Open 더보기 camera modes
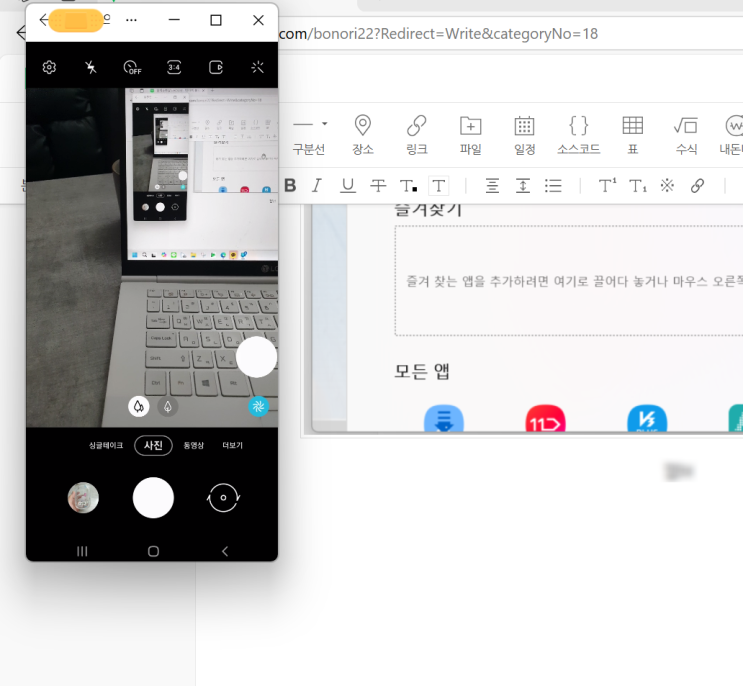Screen dimensions: 743x686 pos(232,445)
